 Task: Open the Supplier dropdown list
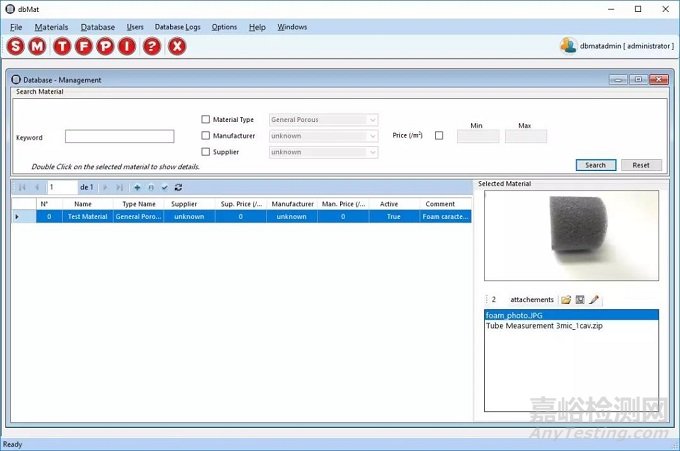click(x=372, y=152)
